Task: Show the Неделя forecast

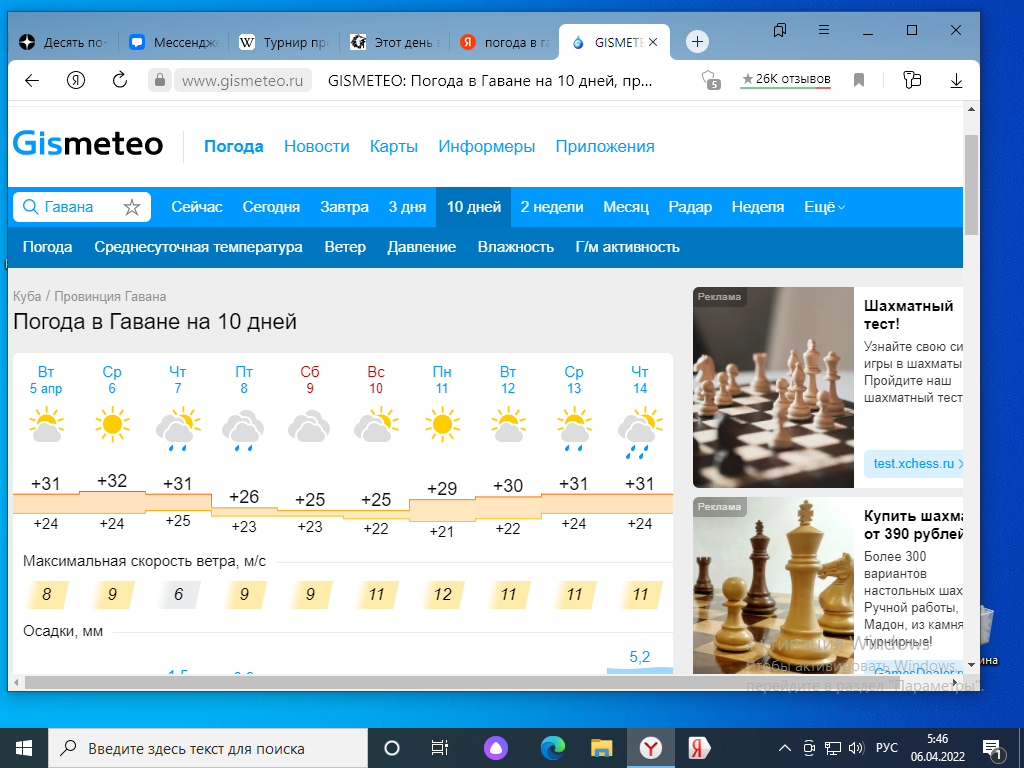Action: [758, 207]
